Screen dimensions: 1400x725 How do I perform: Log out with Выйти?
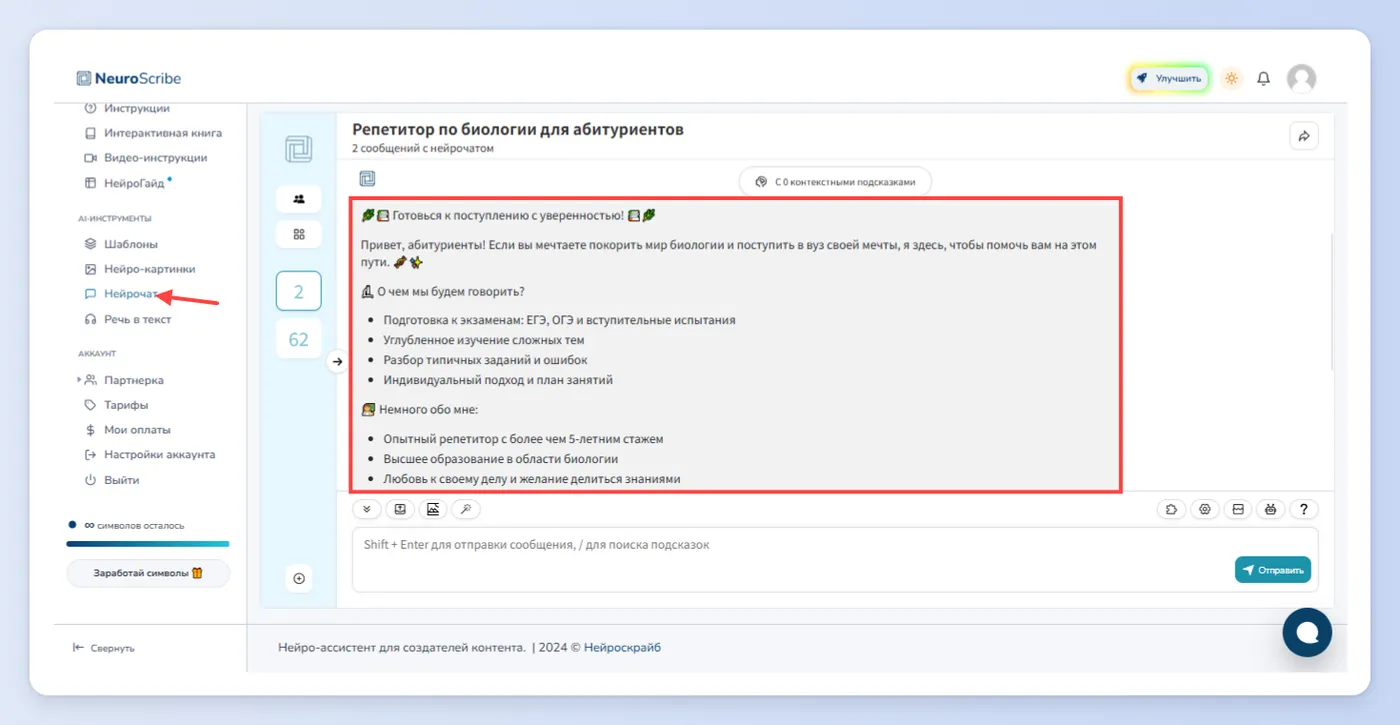pyautogui.click(x=112, y=480)
